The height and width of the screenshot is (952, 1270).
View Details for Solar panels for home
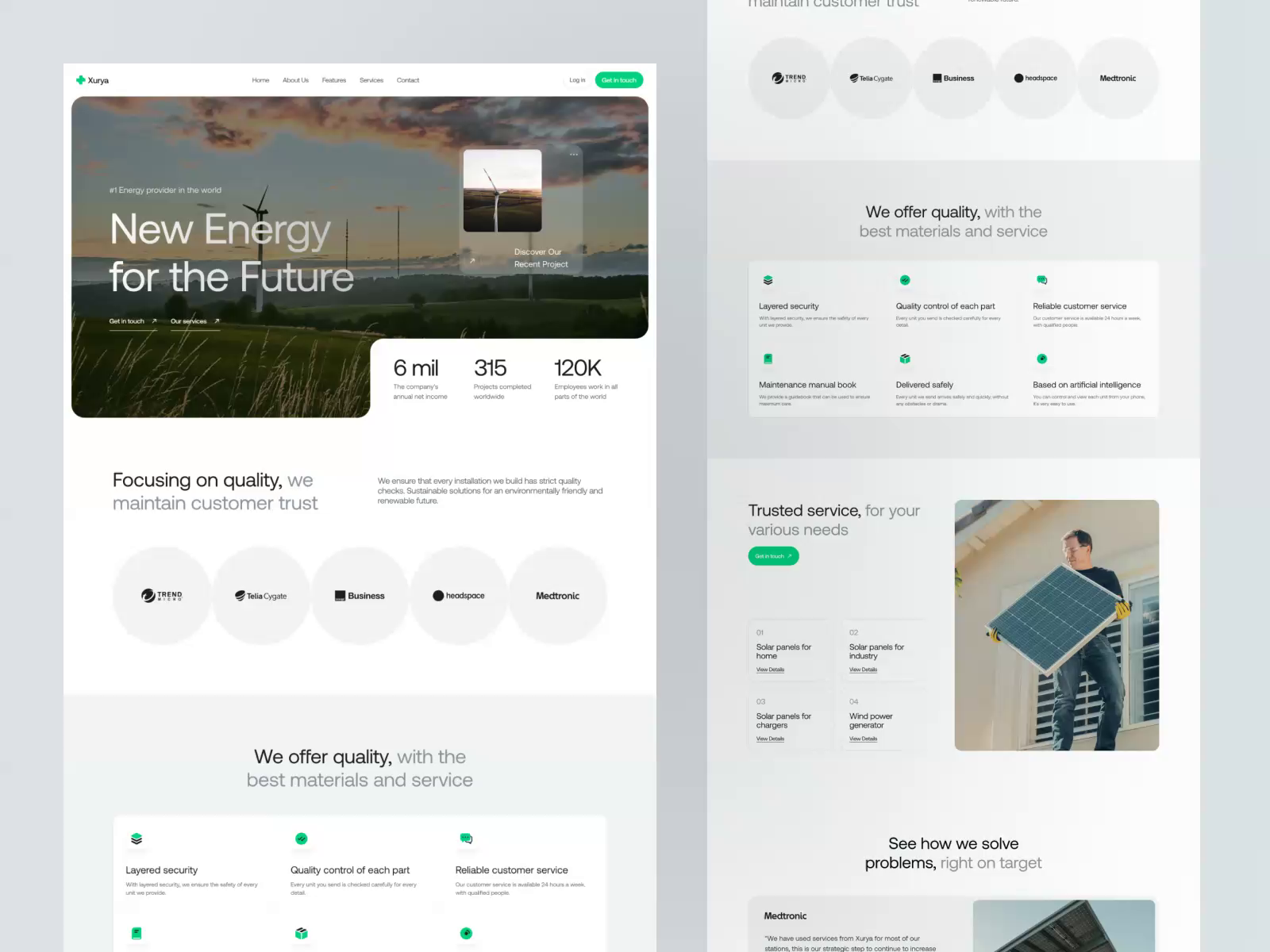tap(770, 670)
